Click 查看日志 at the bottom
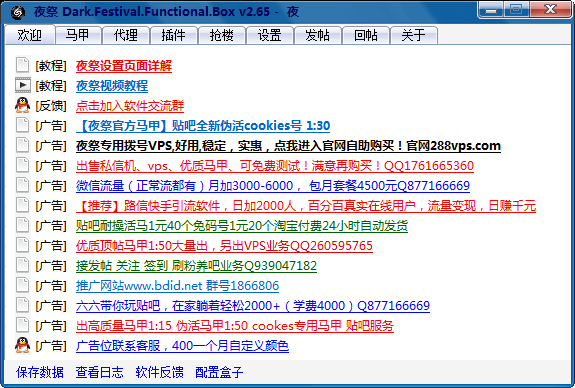The image size is (575, 388). 99,372
